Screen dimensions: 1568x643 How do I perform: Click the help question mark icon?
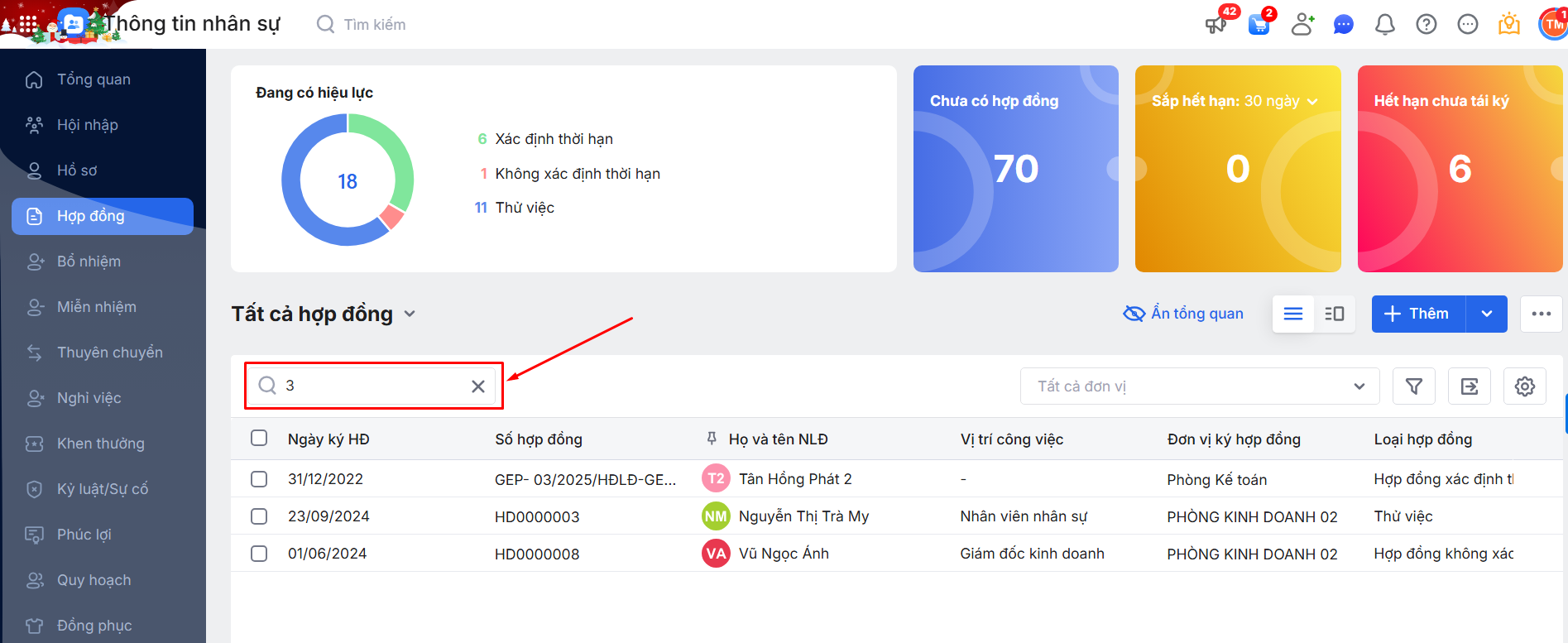(1426, 25)
